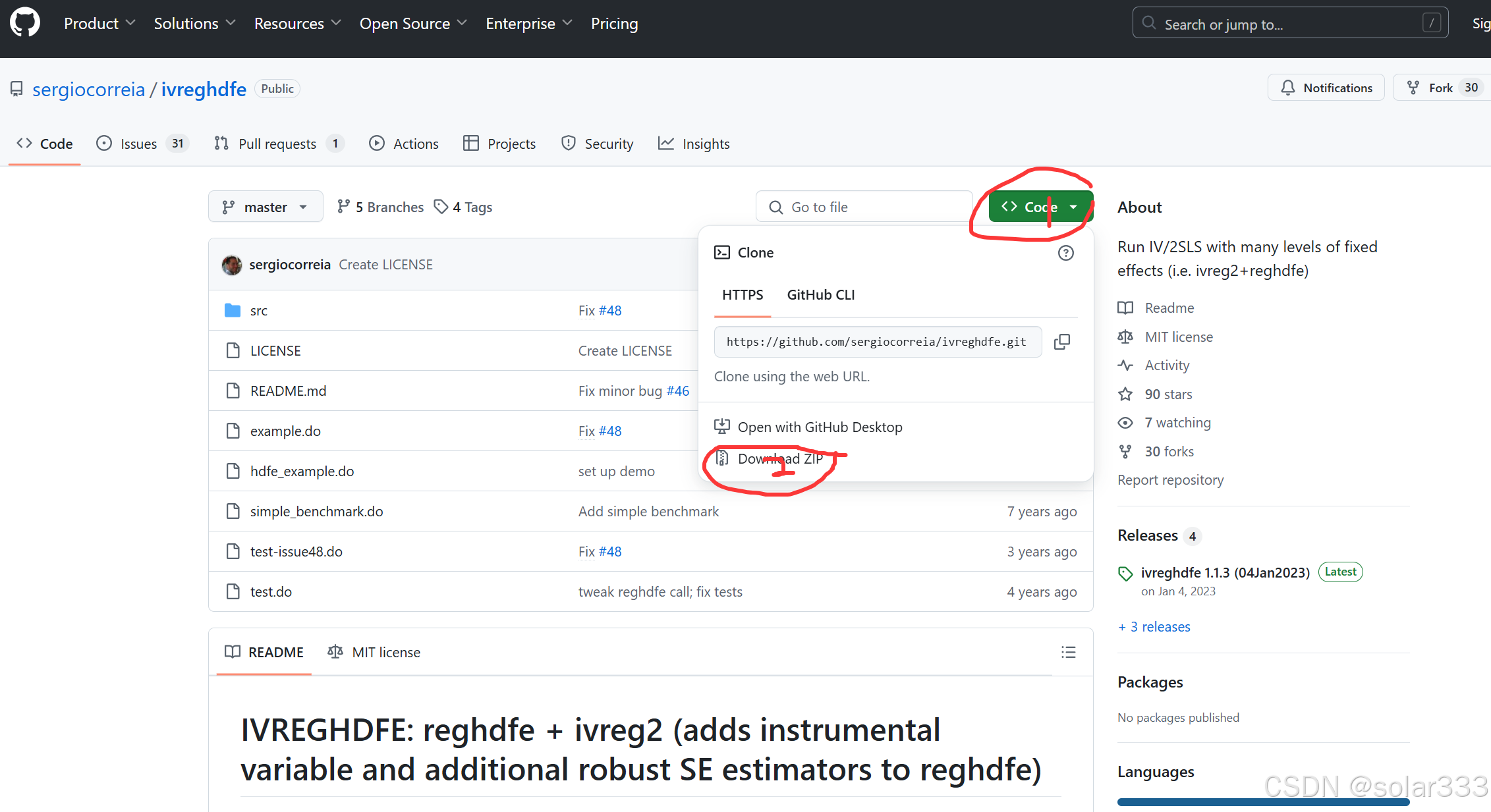
Task: Click the Notifications bell button
Action: pos(1326,88)
